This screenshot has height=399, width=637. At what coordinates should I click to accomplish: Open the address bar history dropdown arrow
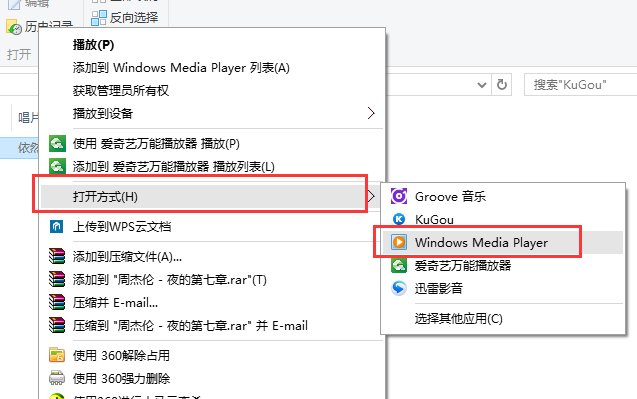(482, 85)
